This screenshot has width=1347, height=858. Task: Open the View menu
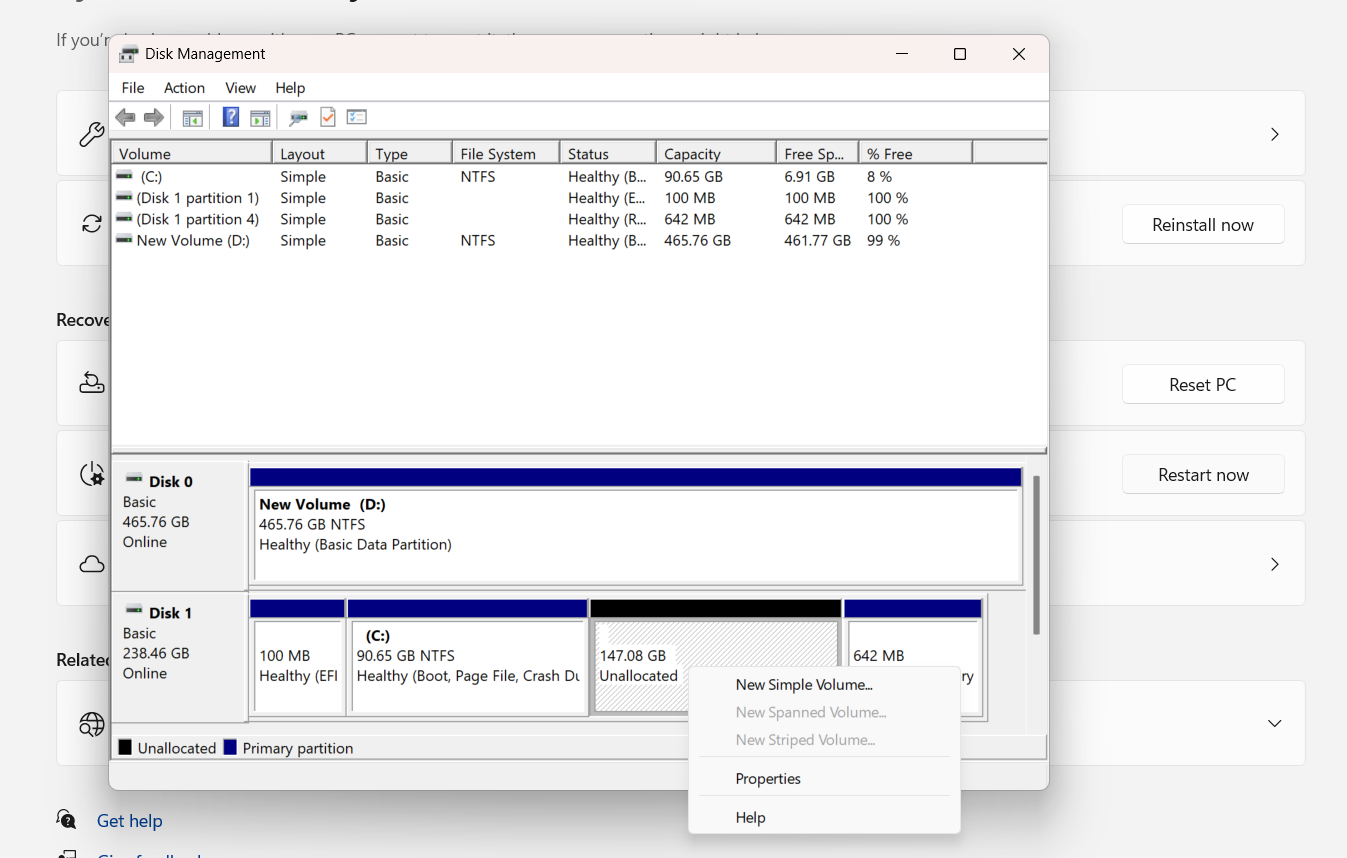240,88
